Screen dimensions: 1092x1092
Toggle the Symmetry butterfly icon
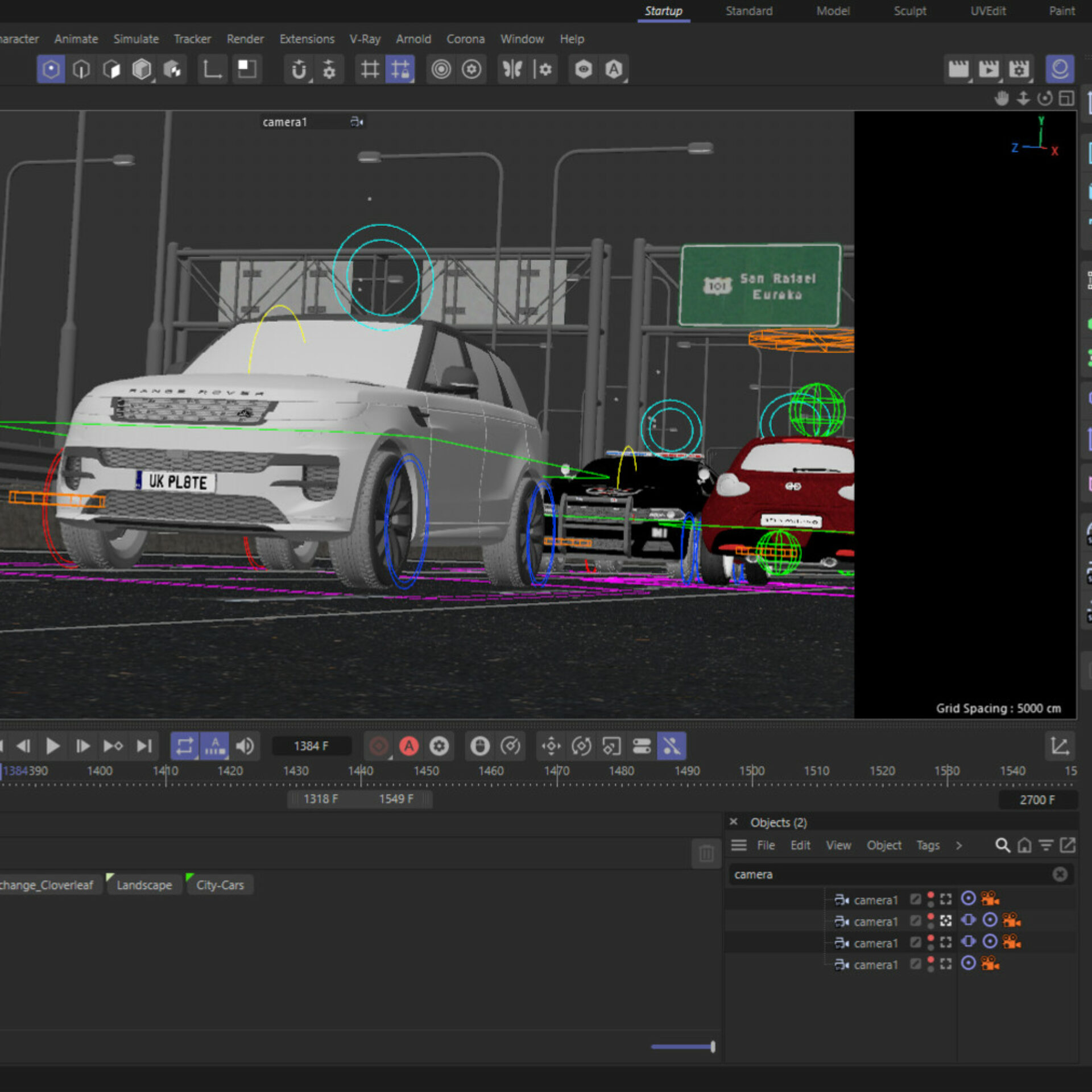(x=512, y=69)
